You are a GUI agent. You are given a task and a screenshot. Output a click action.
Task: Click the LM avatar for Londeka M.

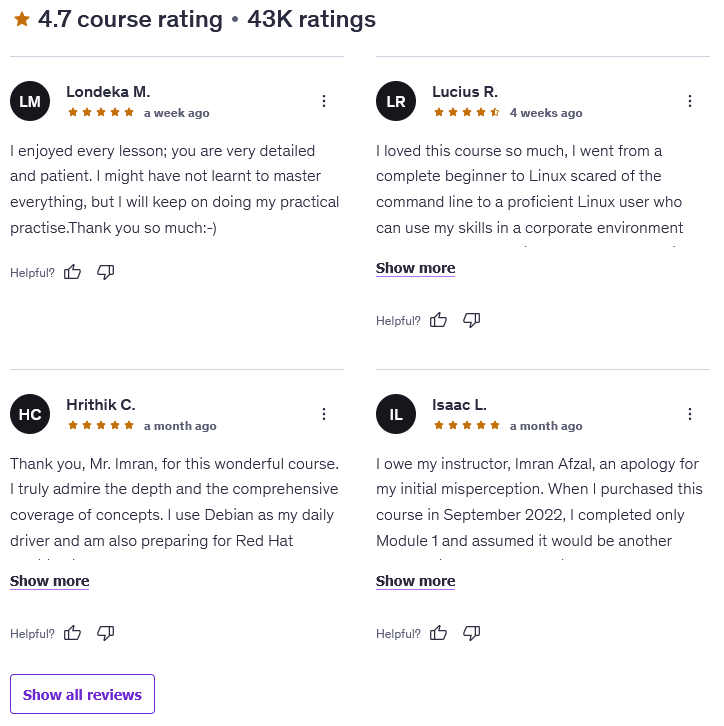point(30,101)
